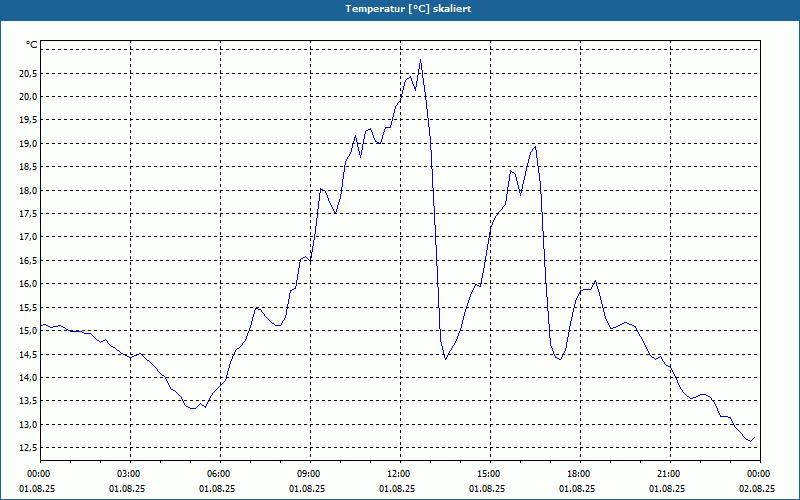This screenshot has width=800, height=500.
Task: Select the 19,5 axis label
Action: [28, 120]
